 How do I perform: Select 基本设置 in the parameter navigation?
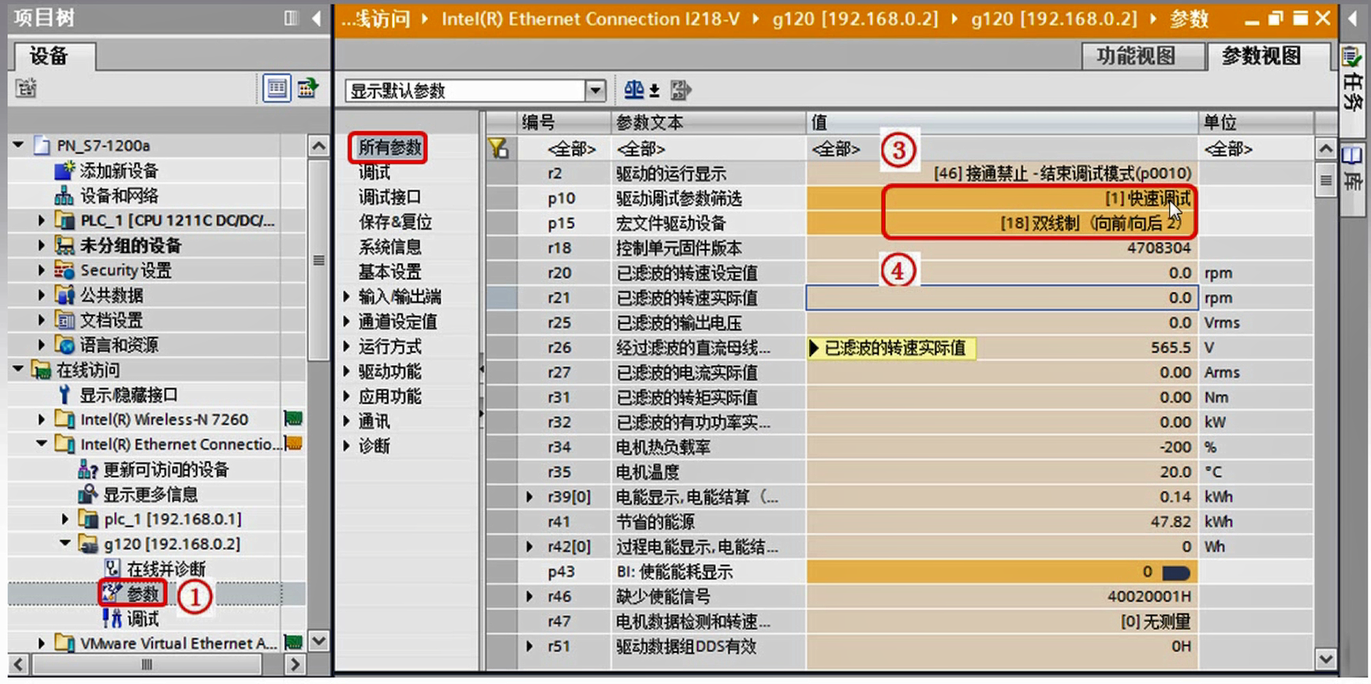coord(390,272)
